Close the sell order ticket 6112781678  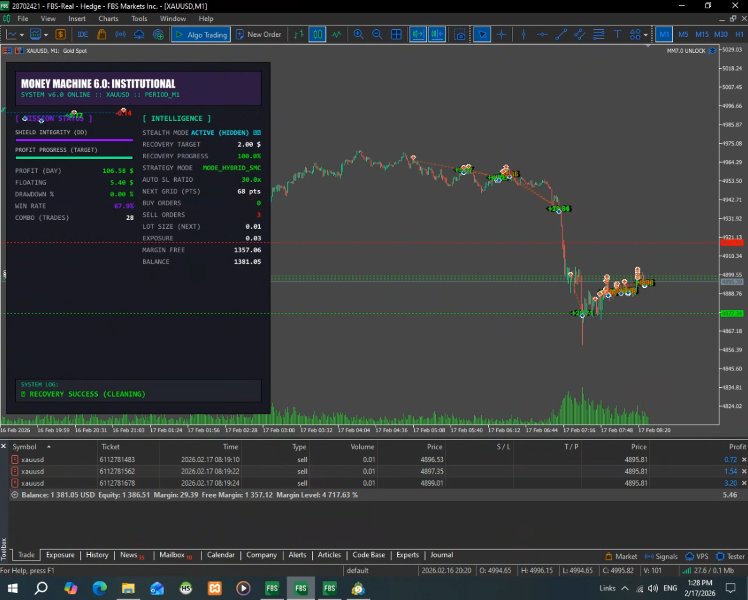coord(744,483)
